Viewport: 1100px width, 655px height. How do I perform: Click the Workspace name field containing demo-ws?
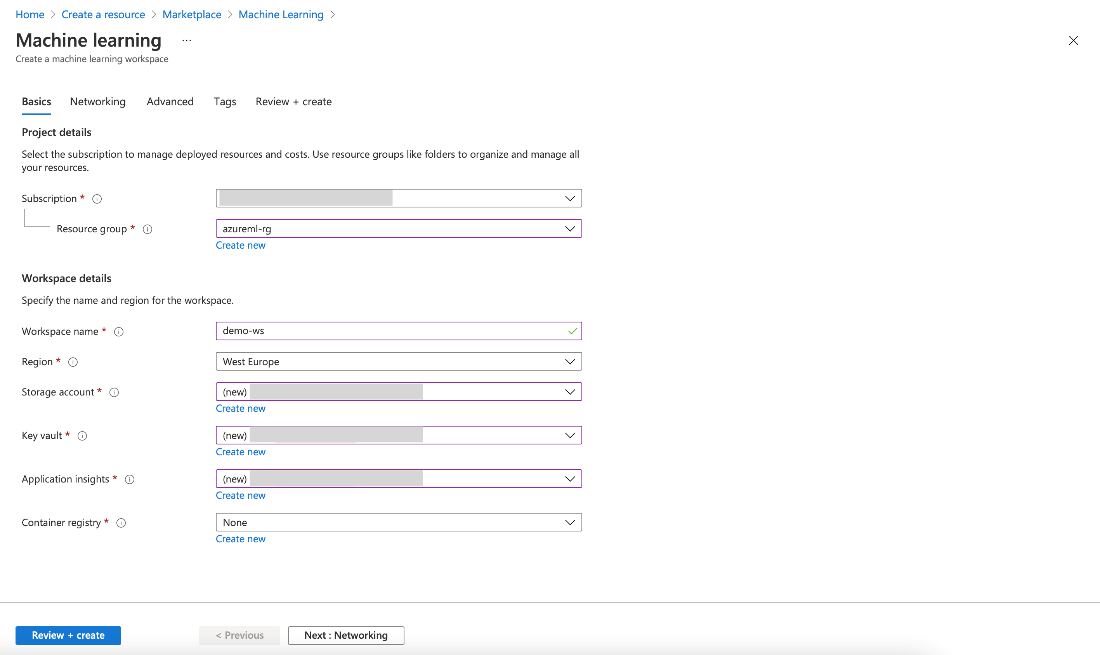[x=398, y=331]
